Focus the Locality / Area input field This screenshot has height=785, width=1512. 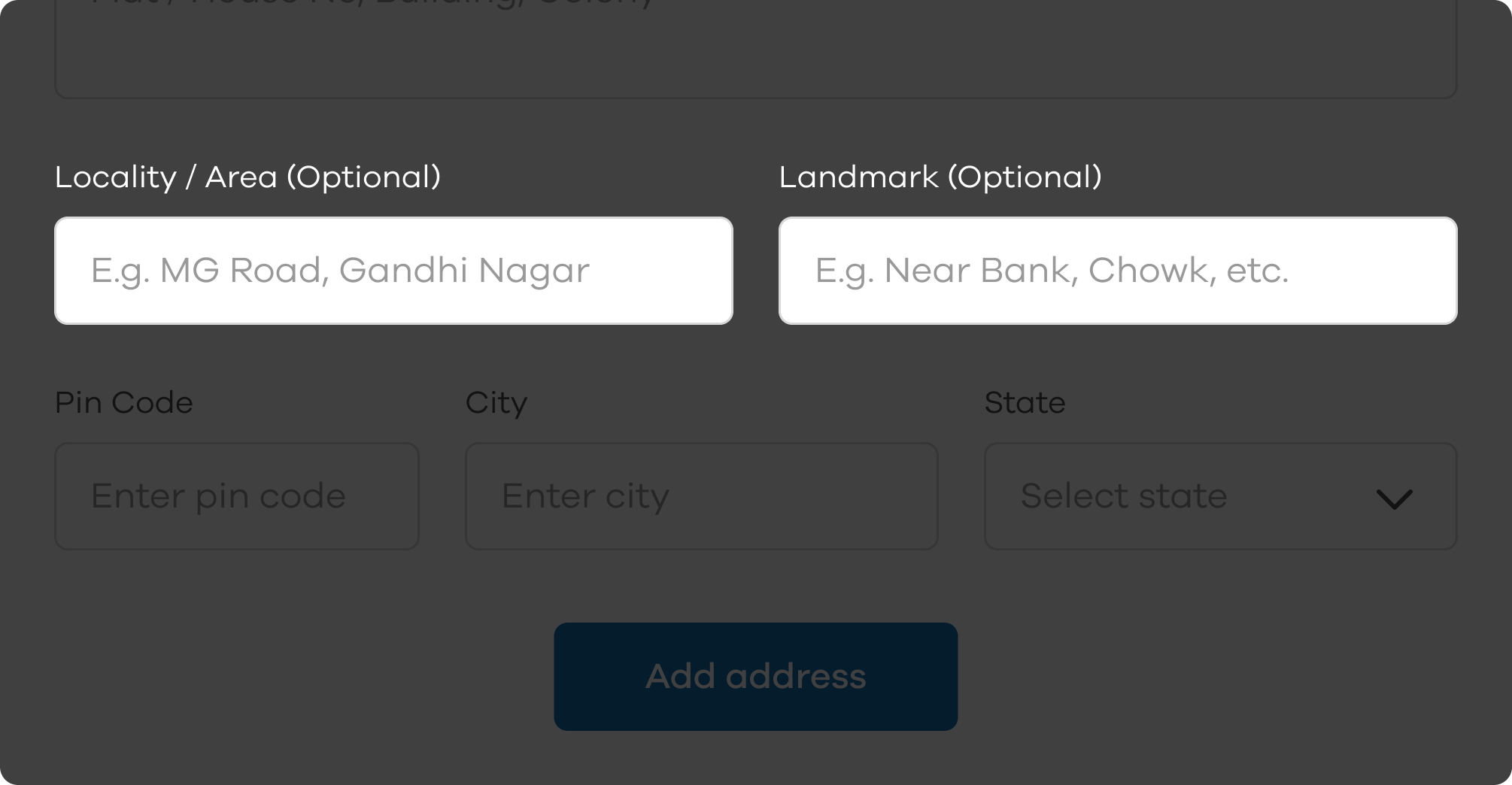pos(393,271)
